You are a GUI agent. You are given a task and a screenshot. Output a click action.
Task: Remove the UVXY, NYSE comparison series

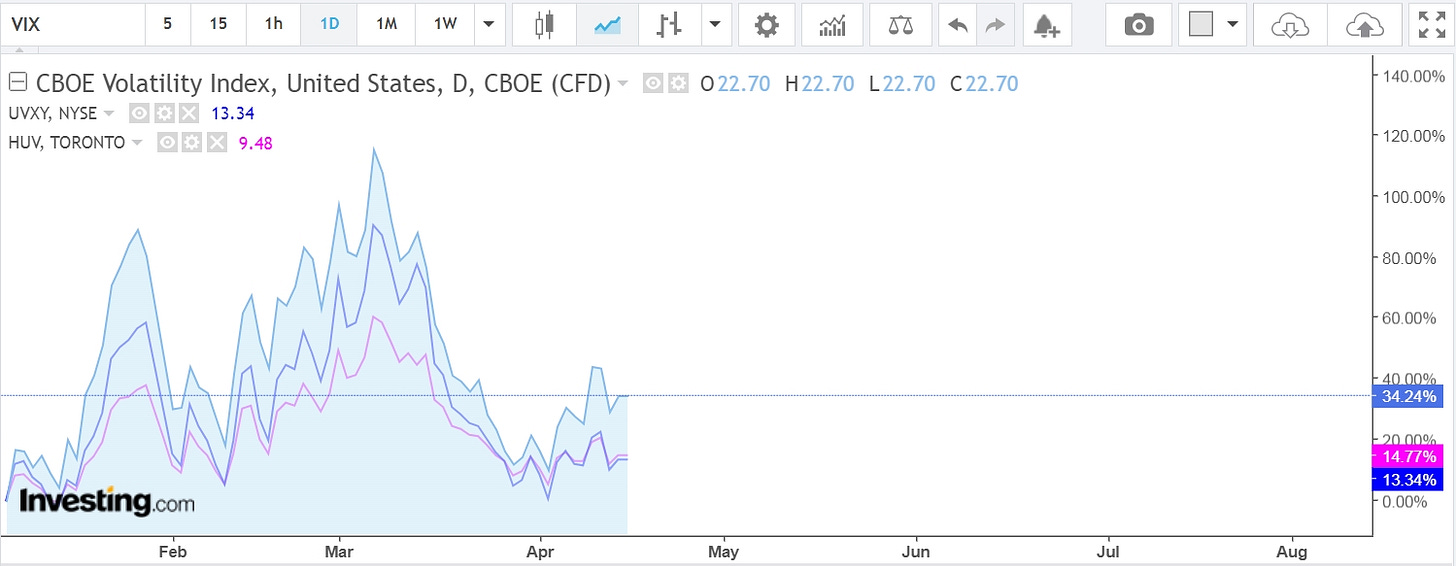coord(190,113)
